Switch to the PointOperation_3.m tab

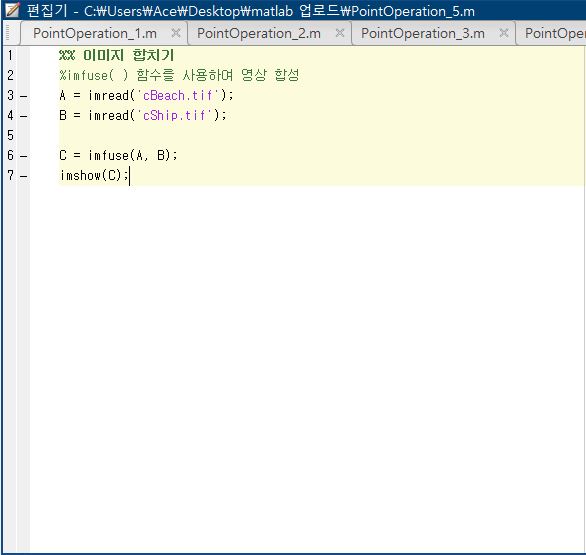tap(423, 33)
